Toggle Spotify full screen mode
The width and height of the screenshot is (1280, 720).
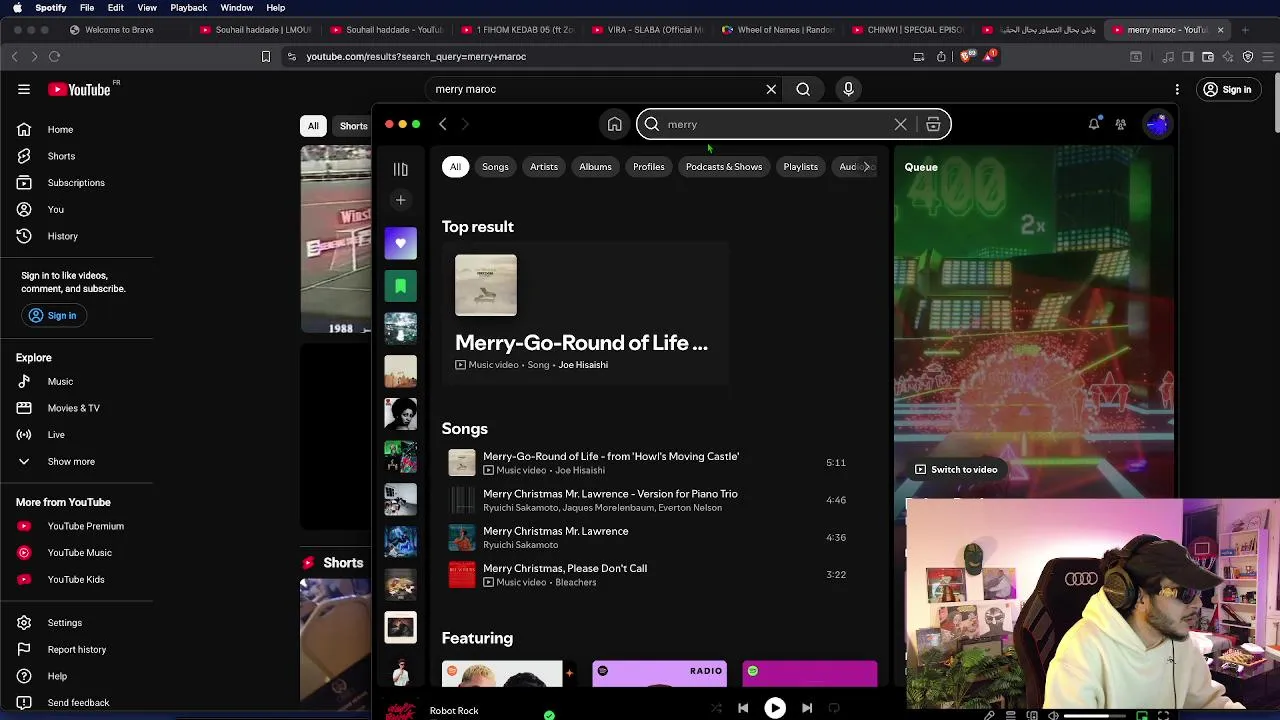point(1163,716)
